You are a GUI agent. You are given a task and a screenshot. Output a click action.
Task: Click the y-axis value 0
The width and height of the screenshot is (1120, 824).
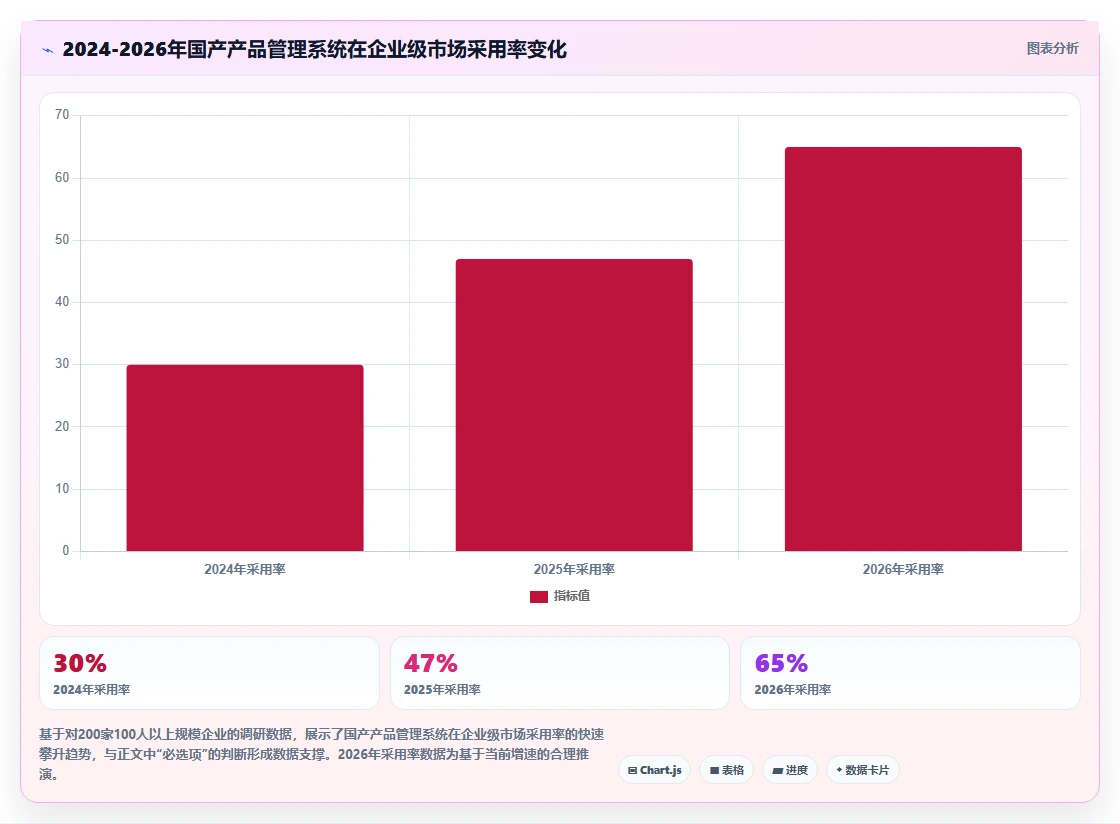66,551
